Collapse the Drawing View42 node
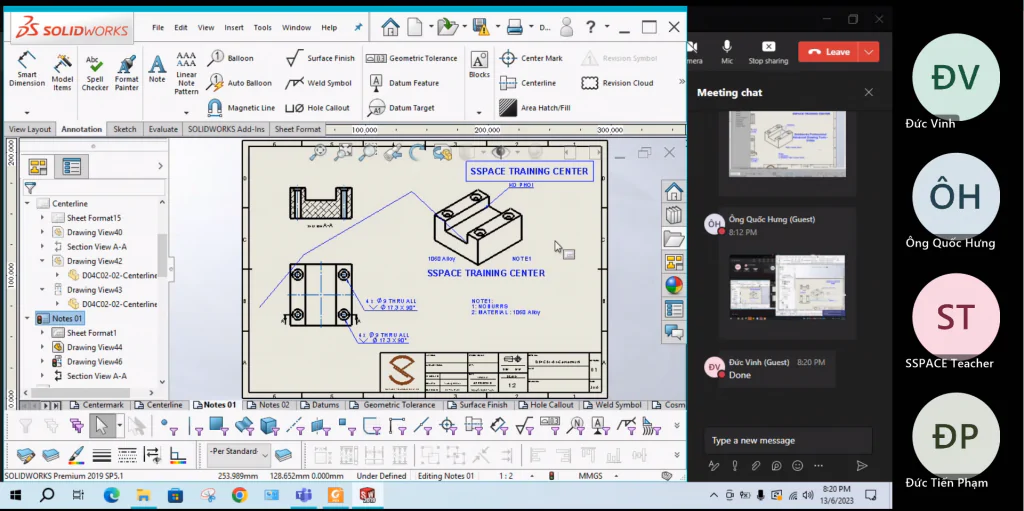This screenshot has width=1024, height=511. pyautogui.click(x=42, y=261)
